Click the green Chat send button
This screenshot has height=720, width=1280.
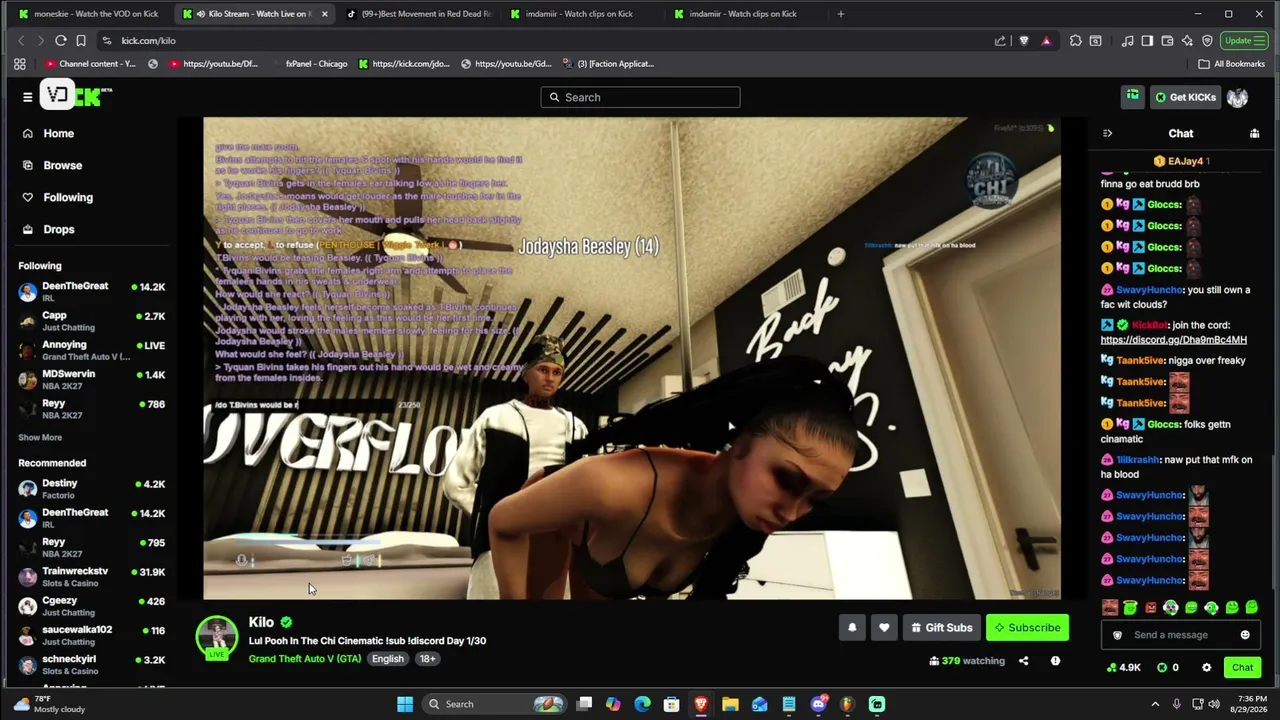1242,668
